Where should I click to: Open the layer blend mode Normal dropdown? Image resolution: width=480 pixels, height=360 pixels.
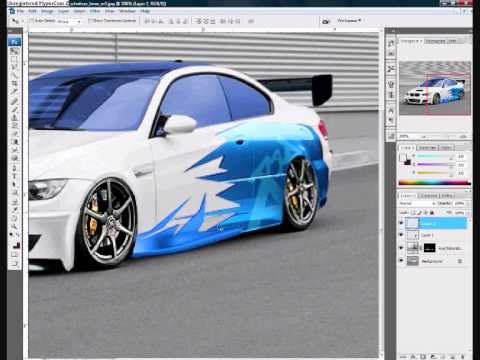pyautogui.click(x=418, y=203)
